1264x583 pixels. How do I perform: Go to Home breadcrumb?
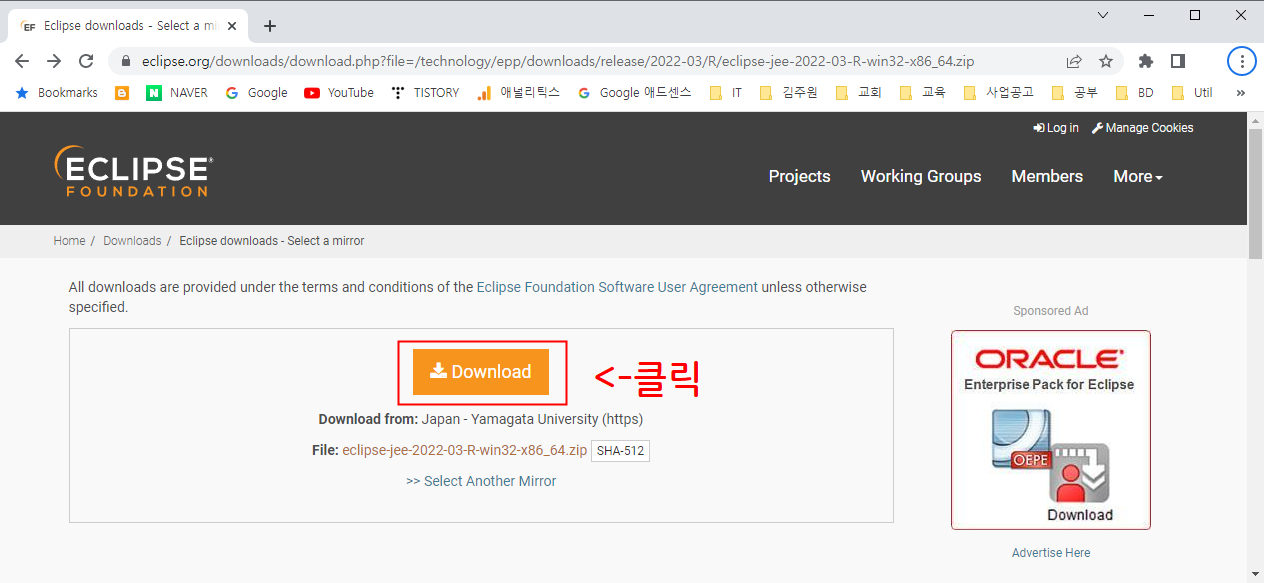[x=69, y=241]
